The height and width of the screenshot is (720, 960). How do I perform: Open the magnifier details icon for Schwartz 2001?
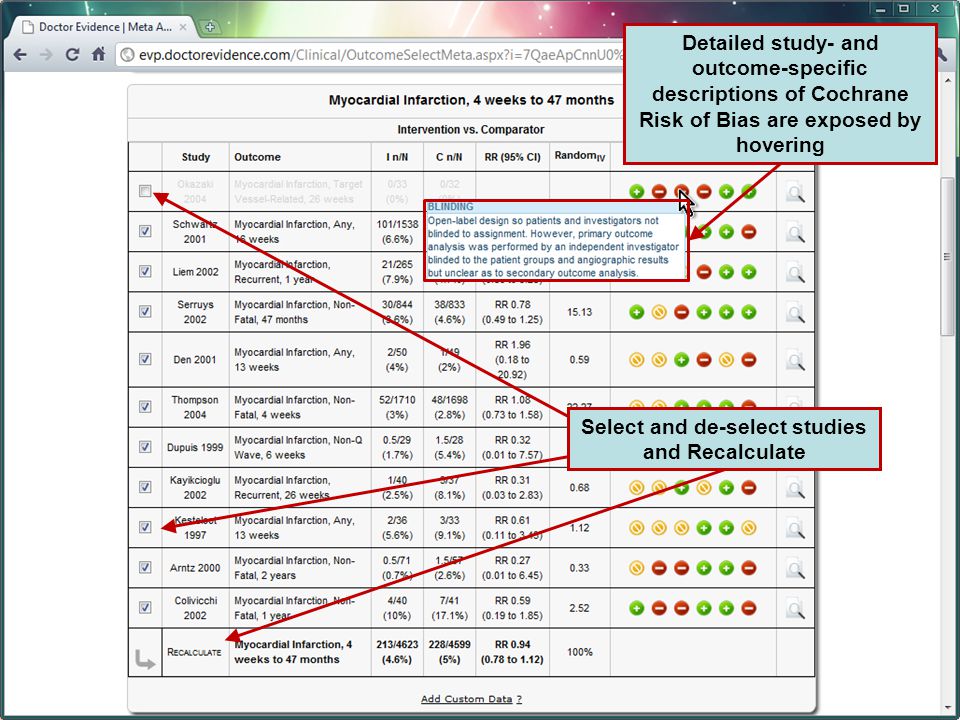point(795,233)
